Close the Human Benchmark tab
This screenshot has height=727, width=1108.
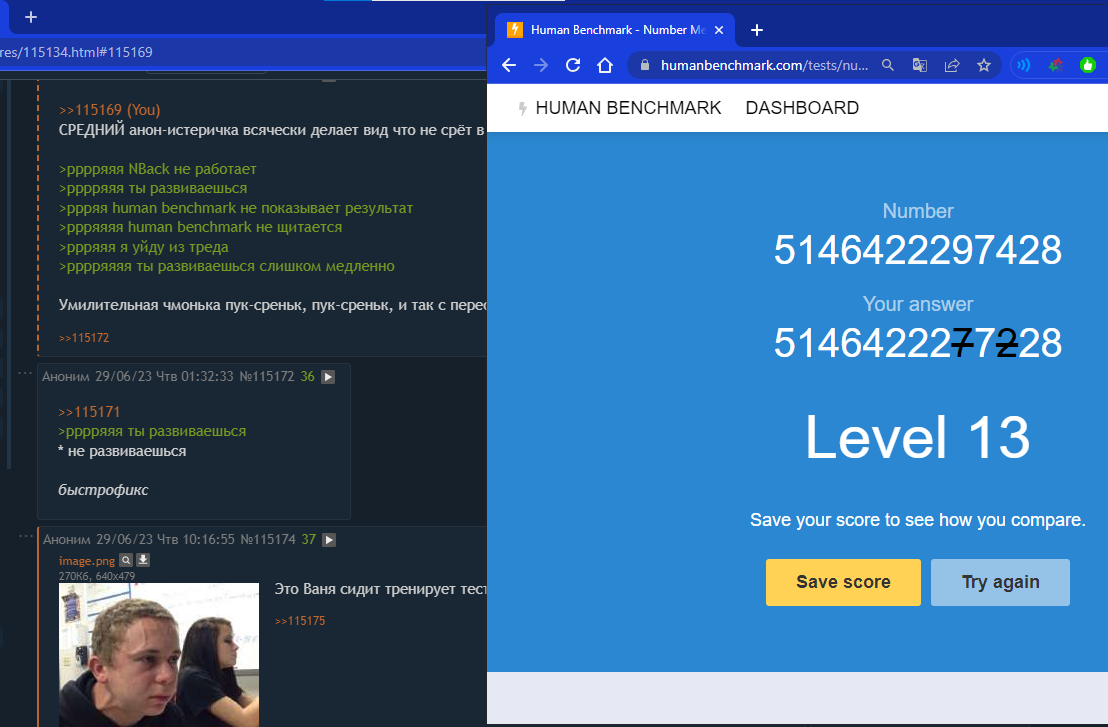[x=719, y=30]
